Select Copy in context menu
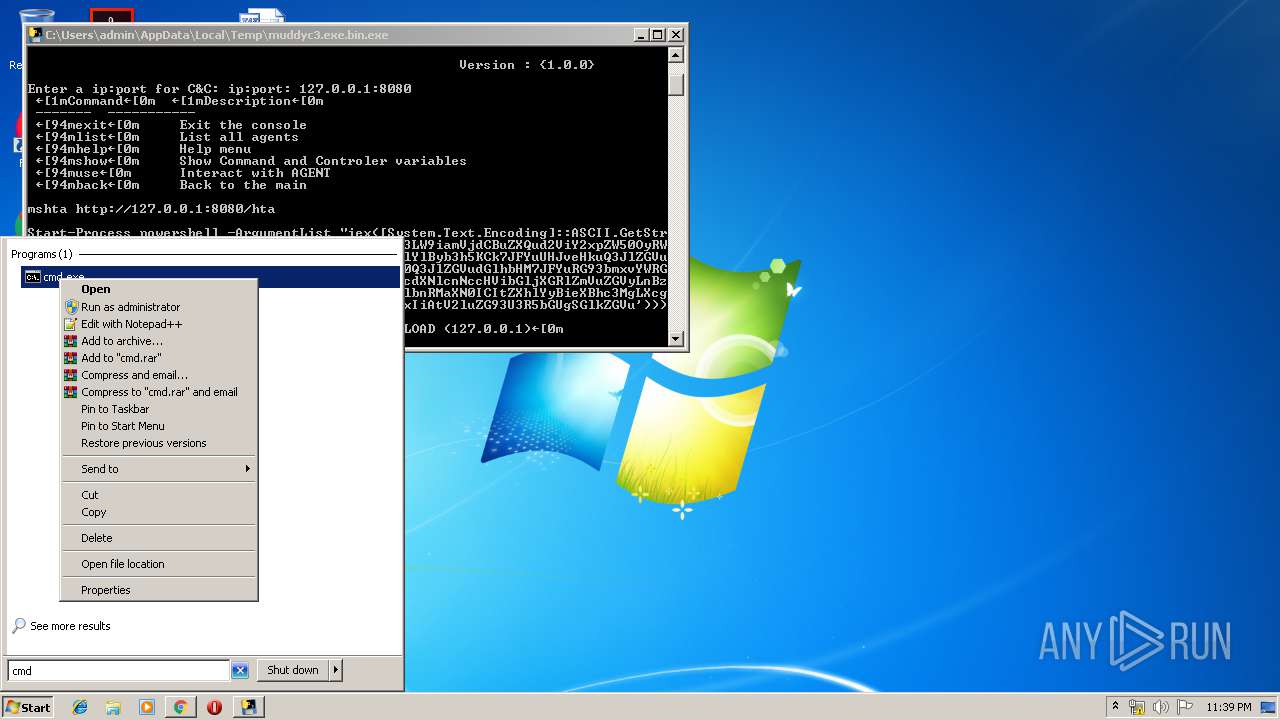 click(x=159, y=512)
